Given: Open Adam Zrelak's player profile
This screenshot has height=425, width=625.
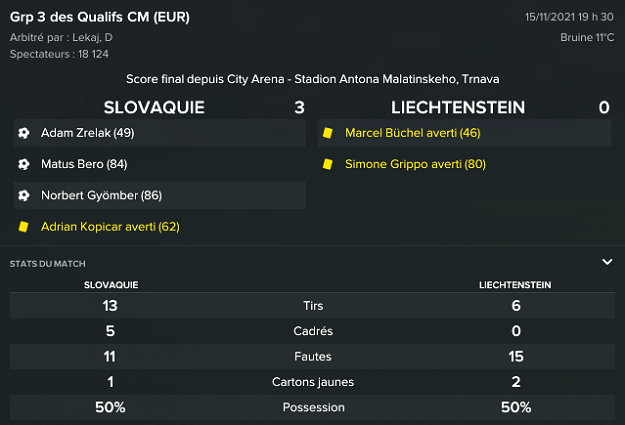Looking at the screenshot, I should pyautogui.click(x=87, y=133).
